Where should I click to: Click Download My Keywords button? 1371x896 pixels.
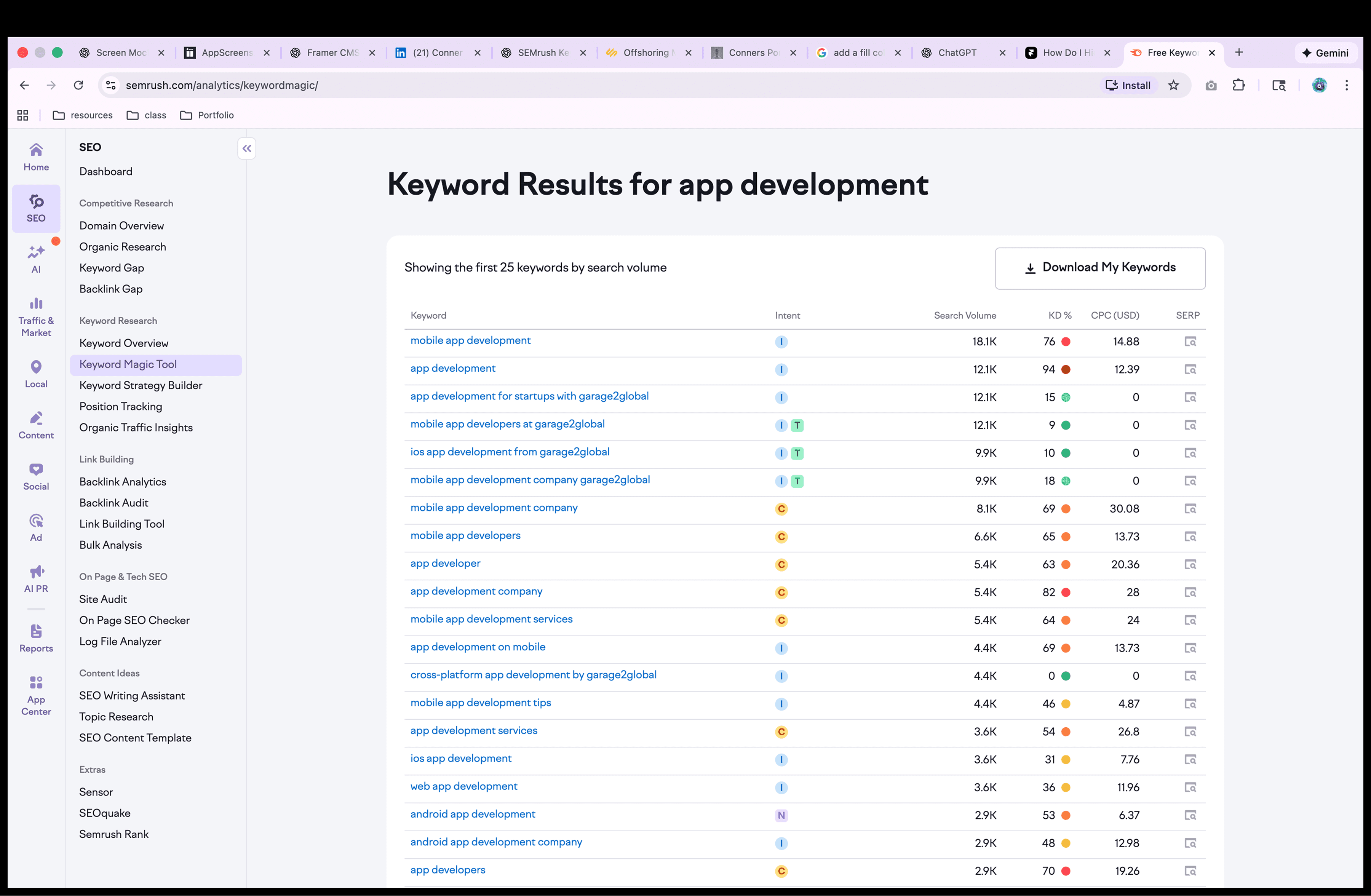pyautogui.click(x=1100, y=268)
